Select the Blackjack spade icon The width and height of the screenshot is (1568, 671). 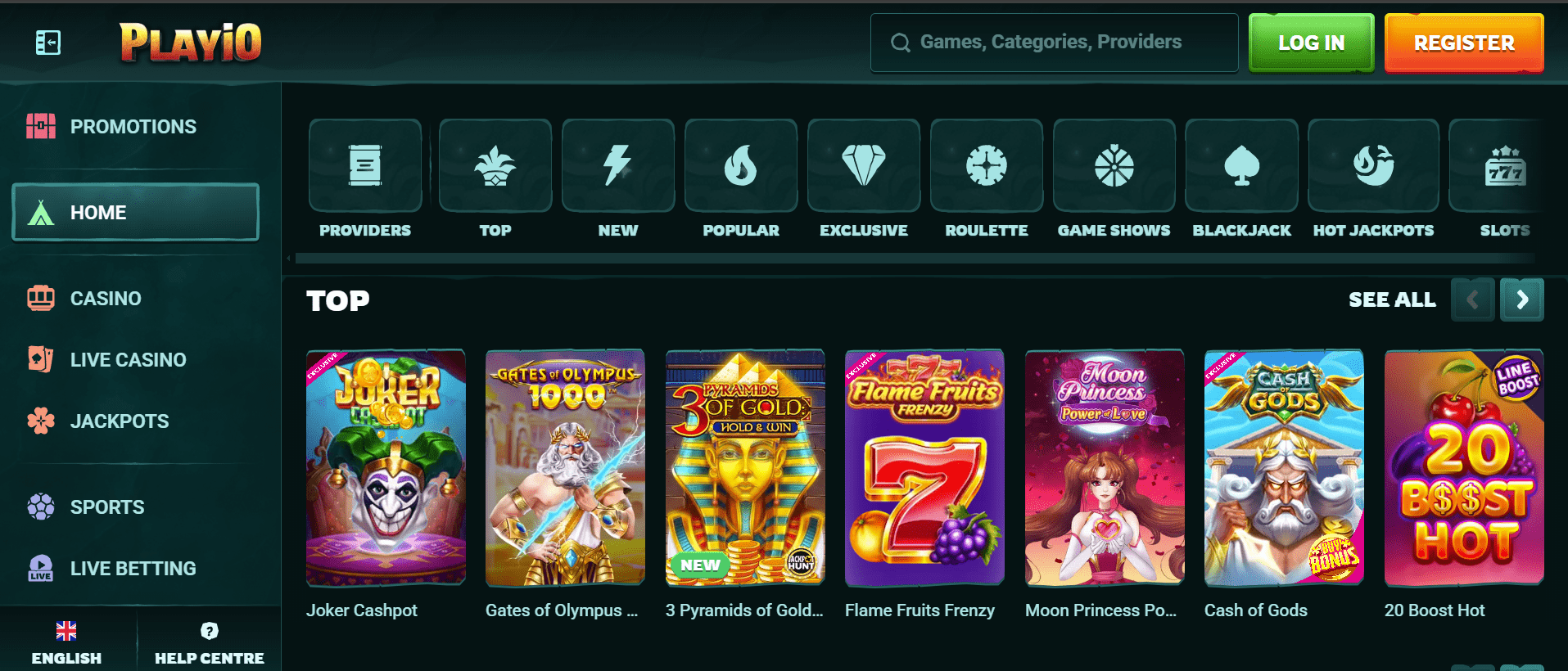click(1242, 165)
